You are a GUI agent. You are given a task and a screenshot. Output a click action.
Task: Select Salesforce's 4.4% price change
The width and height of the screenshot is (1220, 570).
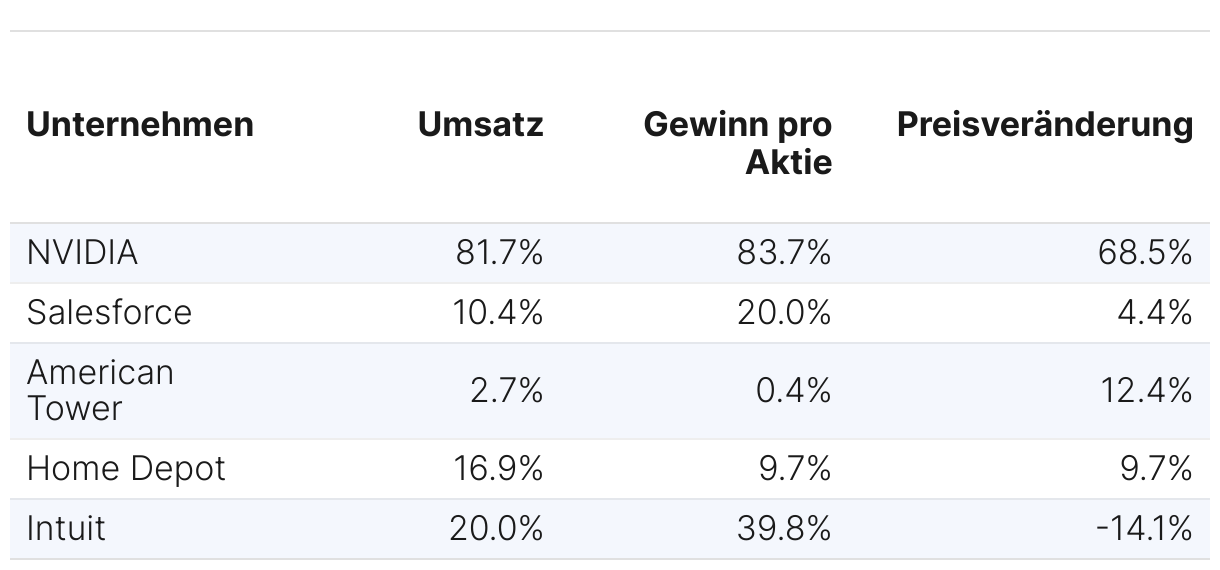(x=1154, y=313)
